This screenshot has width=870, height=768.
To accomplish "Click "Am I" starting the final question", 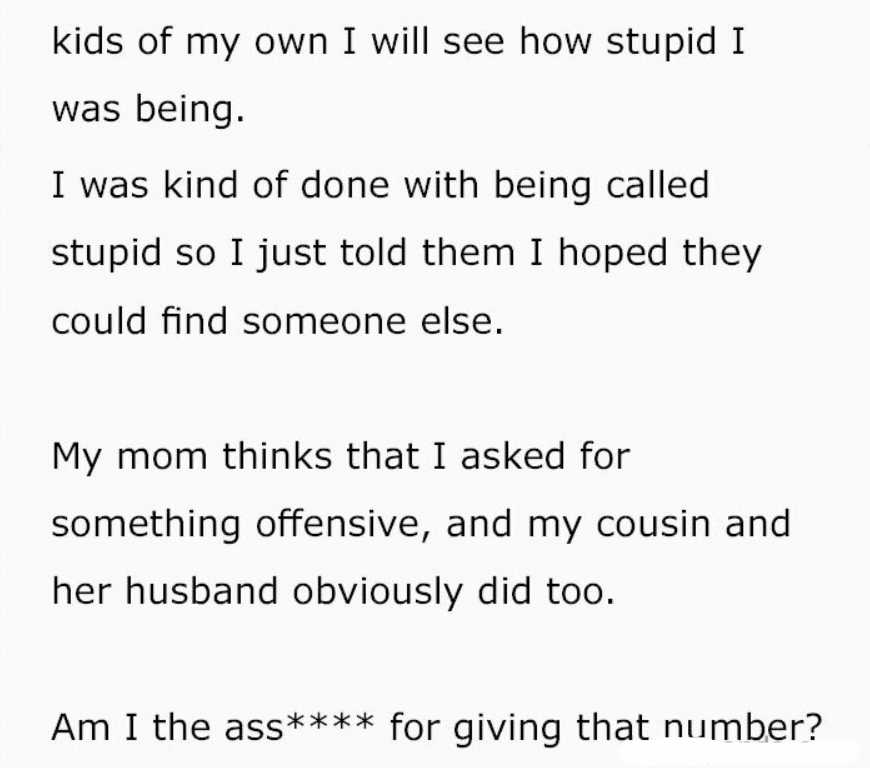I will tap(94, 726).
